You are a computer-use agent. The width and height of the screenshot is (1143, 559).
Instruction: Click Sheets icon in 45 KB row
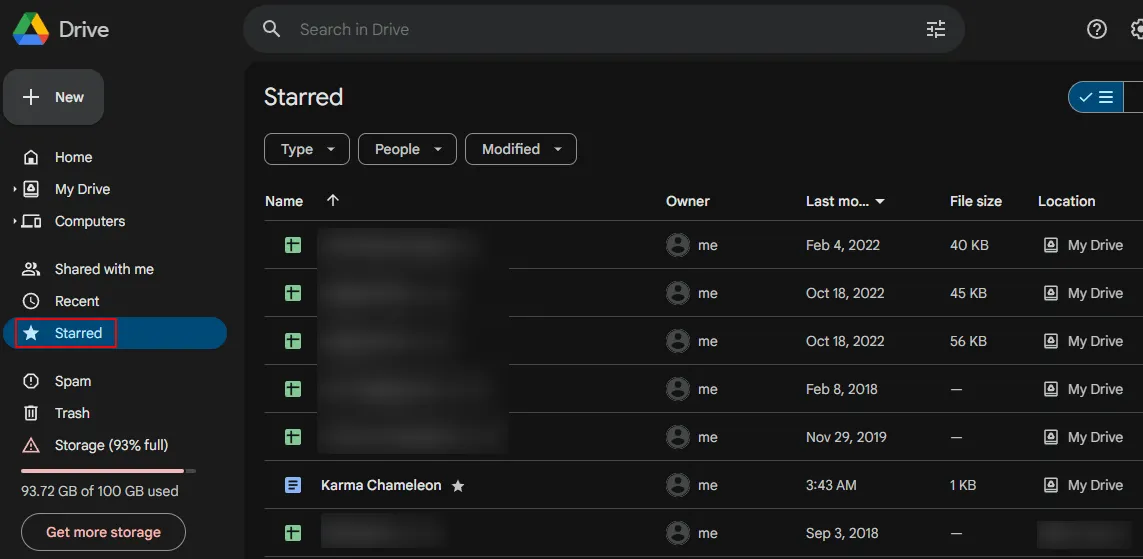[x=292, y=294]
